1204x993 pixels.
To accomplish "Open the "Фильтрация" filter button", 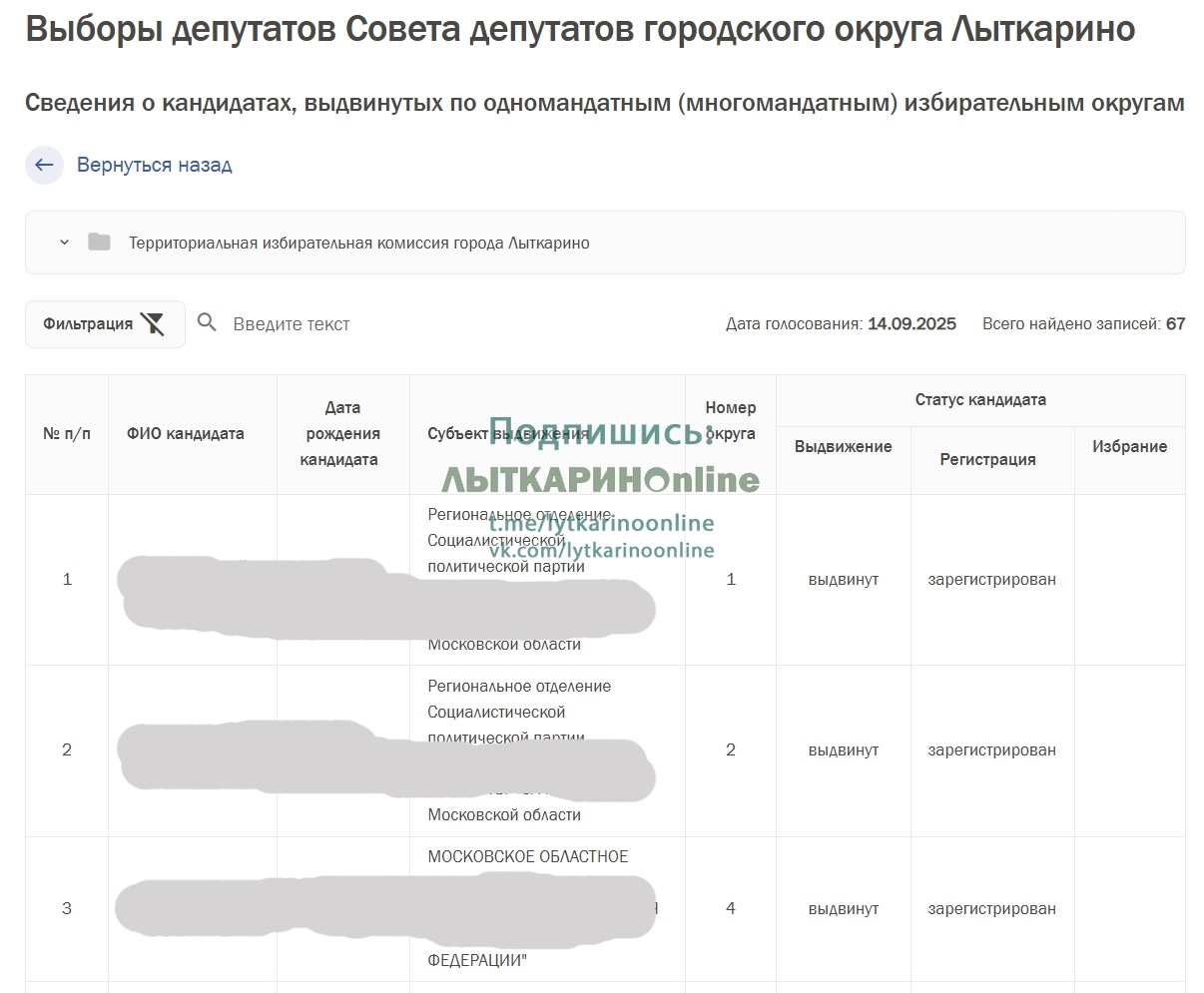I will [88, 324].
